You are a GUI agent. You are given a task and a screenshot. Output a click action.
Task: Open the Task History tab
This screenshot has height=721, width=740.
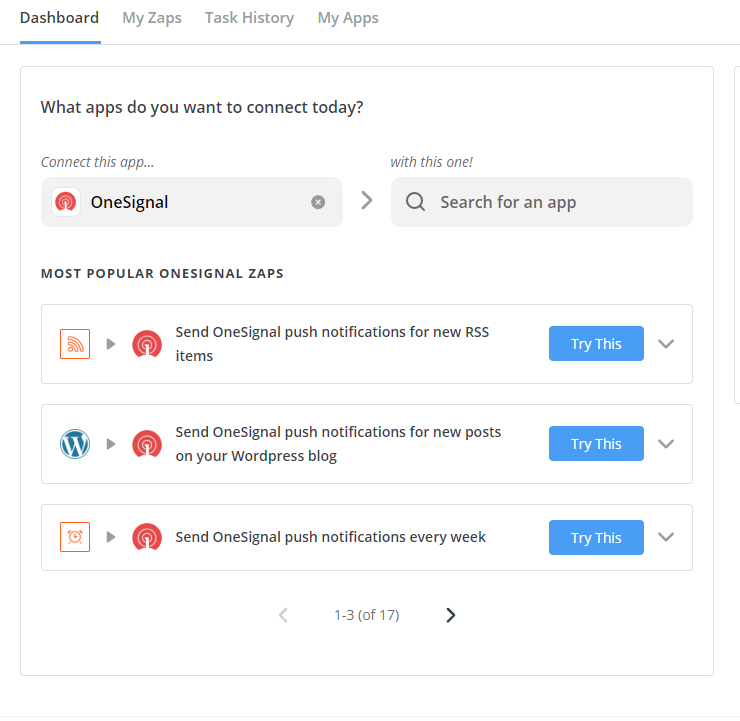pos(249,18)
